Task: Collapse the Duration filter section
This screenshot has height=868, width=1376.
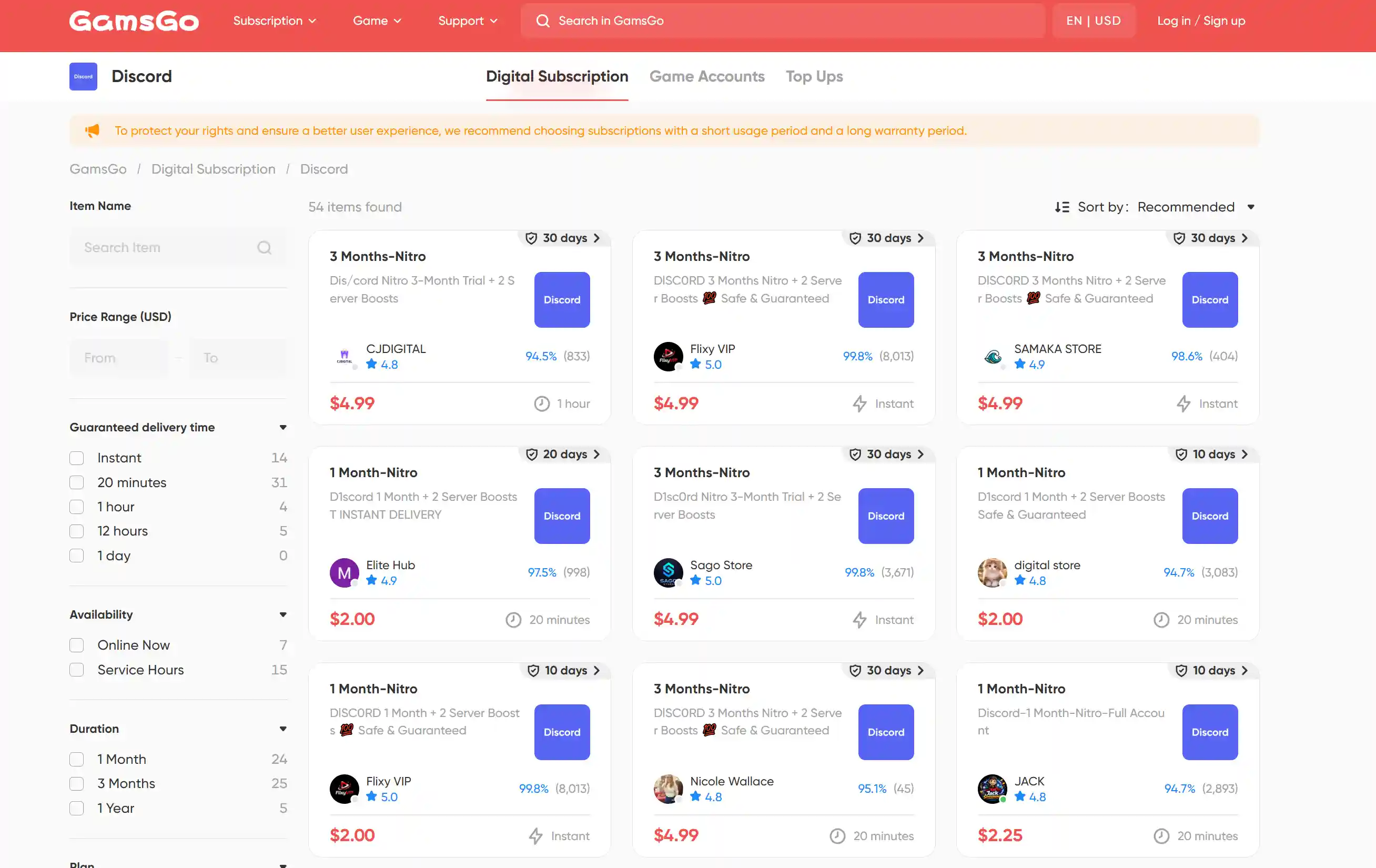Action: coord(283,729)
